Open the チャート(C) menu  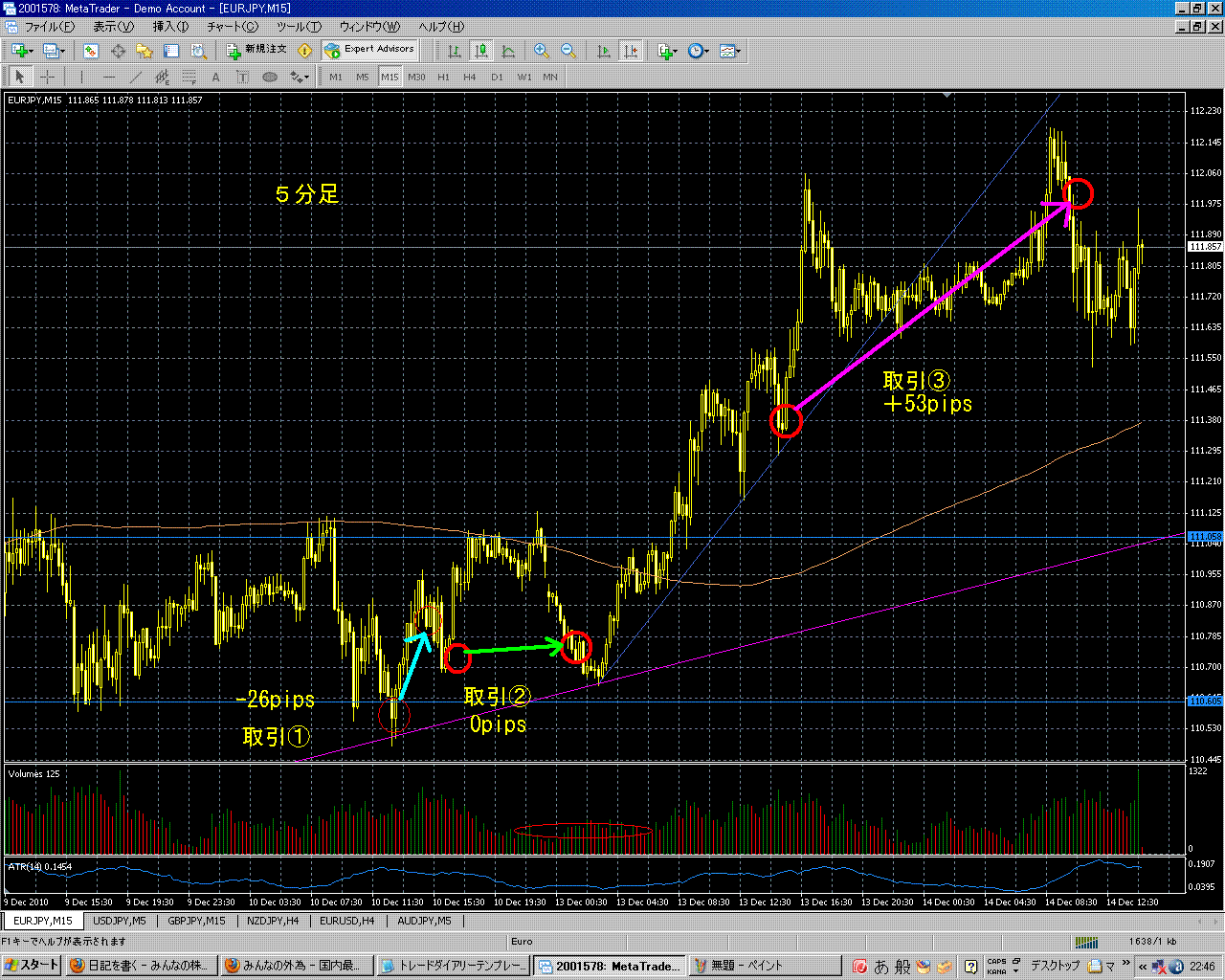(x=233, y=27)
